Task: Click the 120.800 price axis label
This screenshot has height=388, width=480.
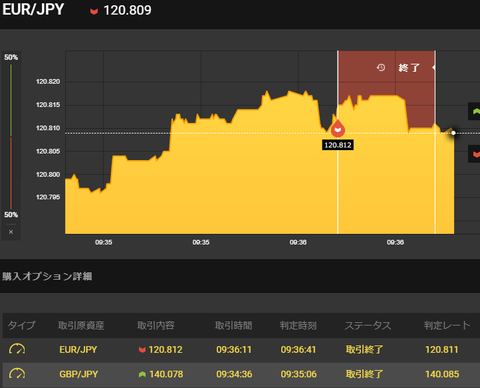Action: click(48, 175)
